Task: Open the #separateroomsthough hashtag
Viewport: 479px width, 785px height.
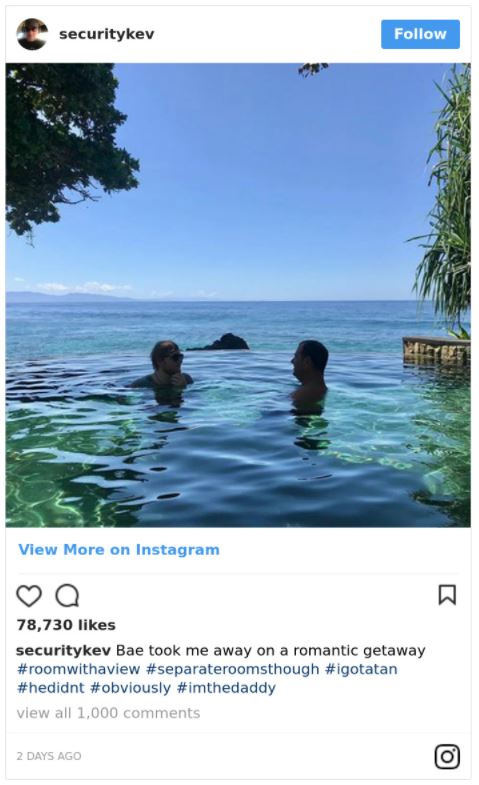Action: coord(232,669)
